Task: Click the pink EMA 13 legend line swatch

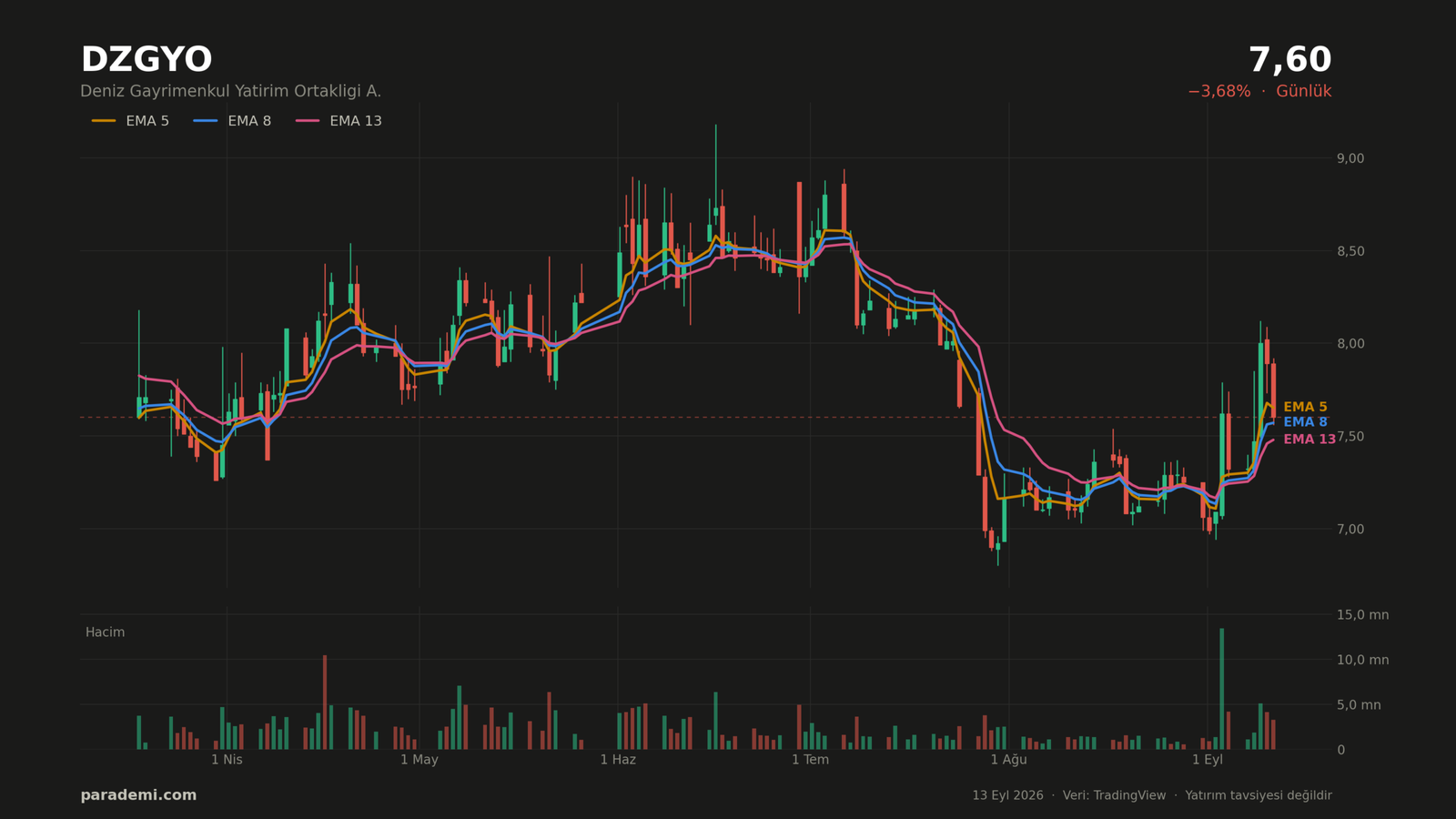Action: (x=308, y=121)
